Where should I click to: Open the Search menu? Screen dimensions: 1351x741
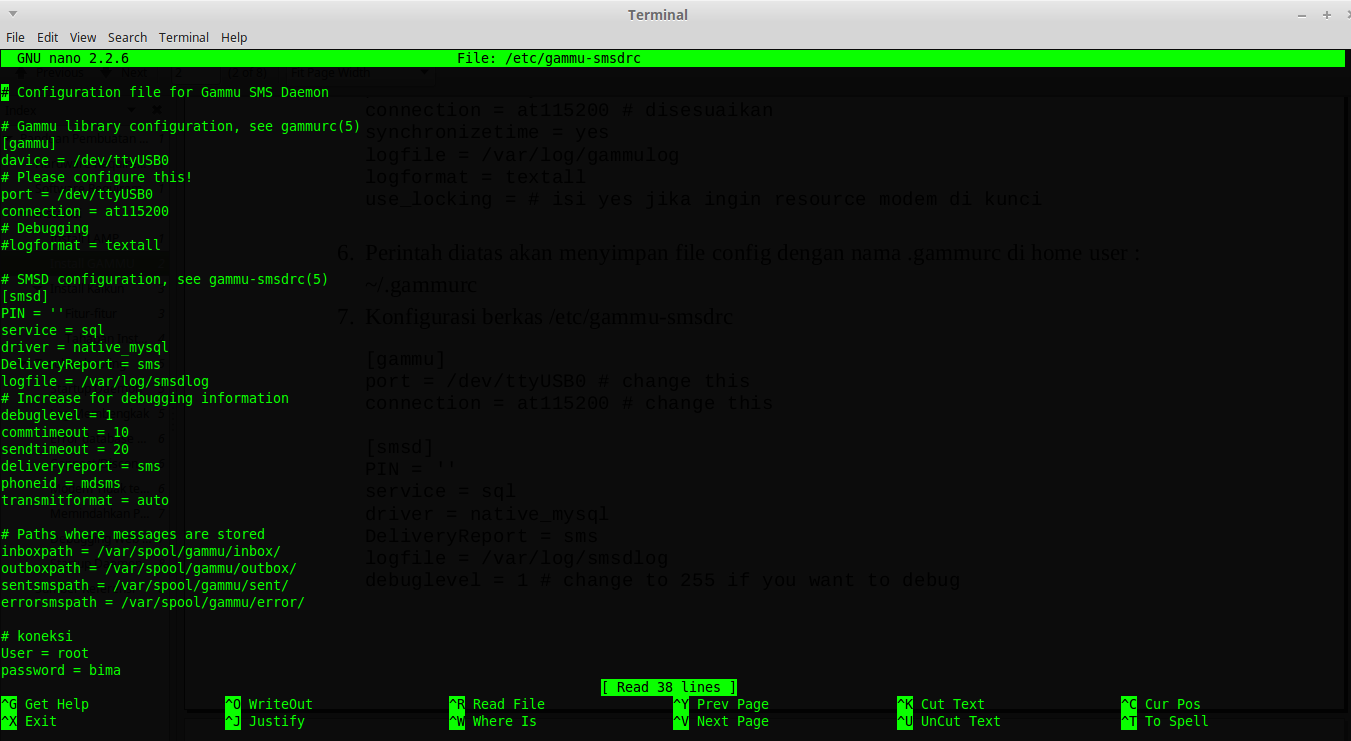[x=127, y=37]
